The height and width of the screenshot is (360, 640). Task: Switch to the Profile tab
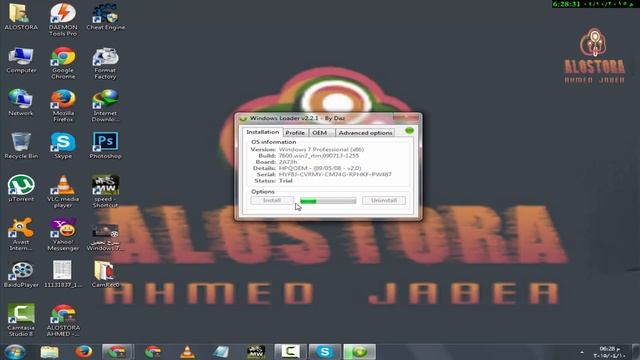point(295,133)
